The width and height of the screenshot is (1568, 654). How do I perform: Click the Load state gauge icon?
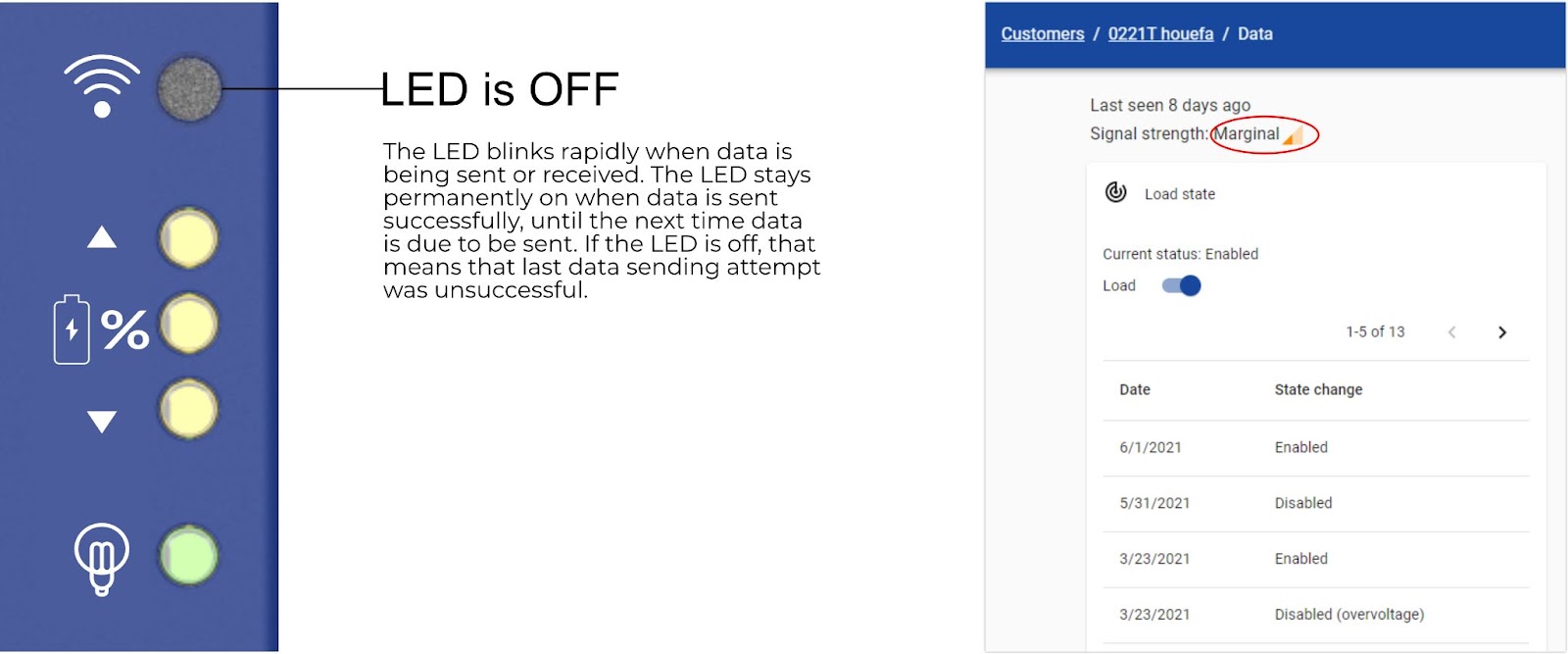pos(1116,192)
